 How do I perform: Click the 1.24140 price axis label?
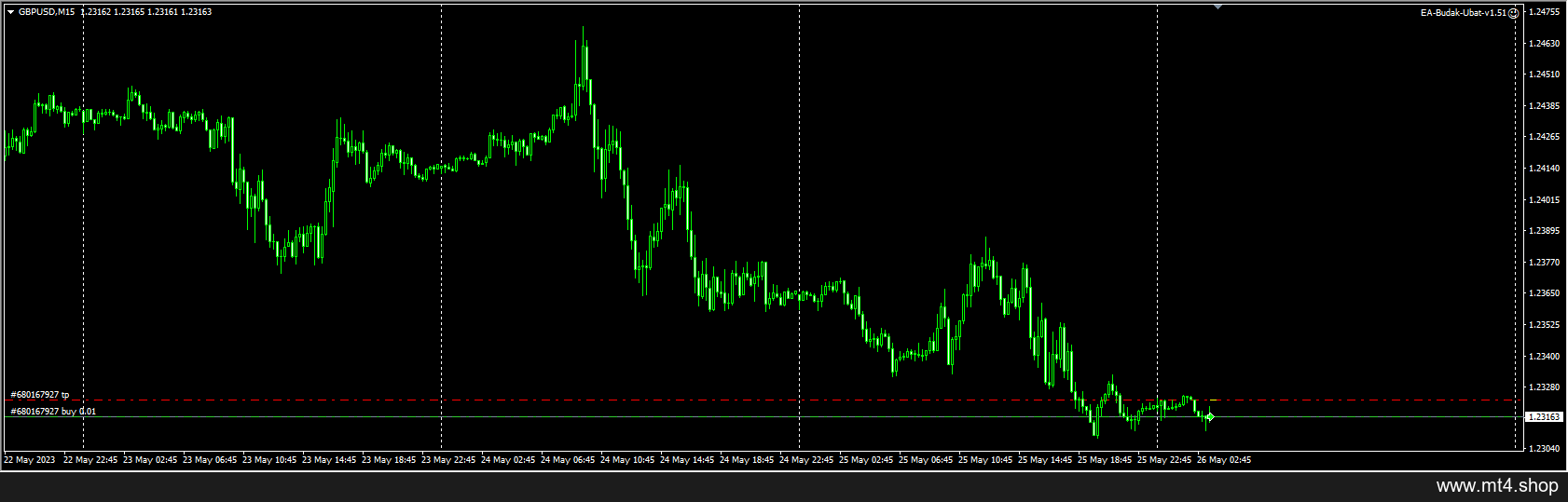pyautogui.click(x=1545, y=169)
